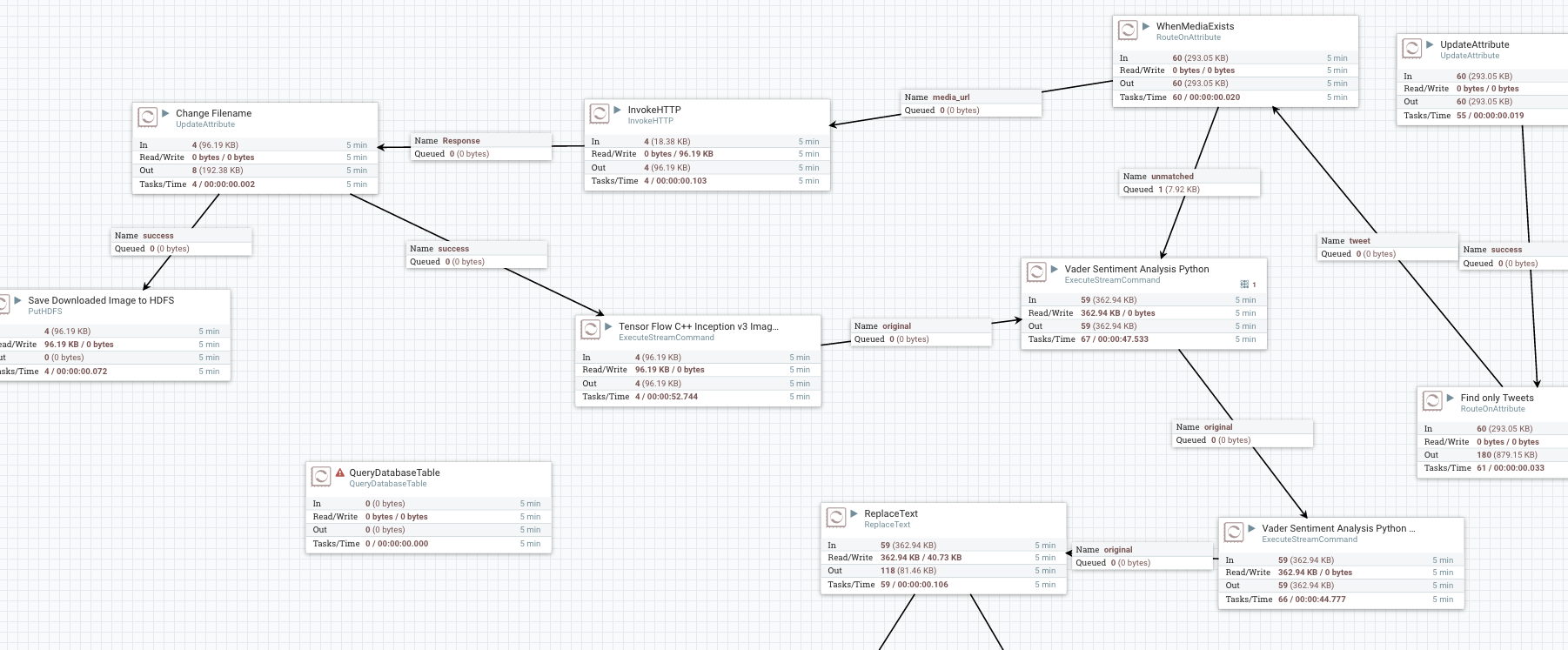Click the "59 / 00:00:00.106" Tasks/Time value
Viewport: 1568px width, 650px height.
click(x=915, y=585)
